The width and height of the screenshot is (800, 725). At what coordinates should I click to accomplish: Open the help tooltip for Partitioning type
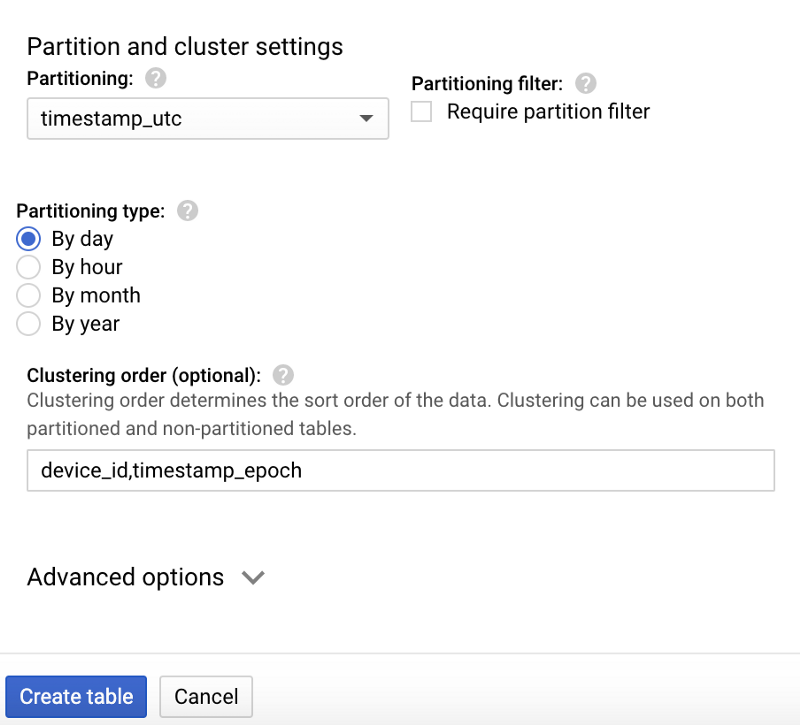tap(187, 211)
